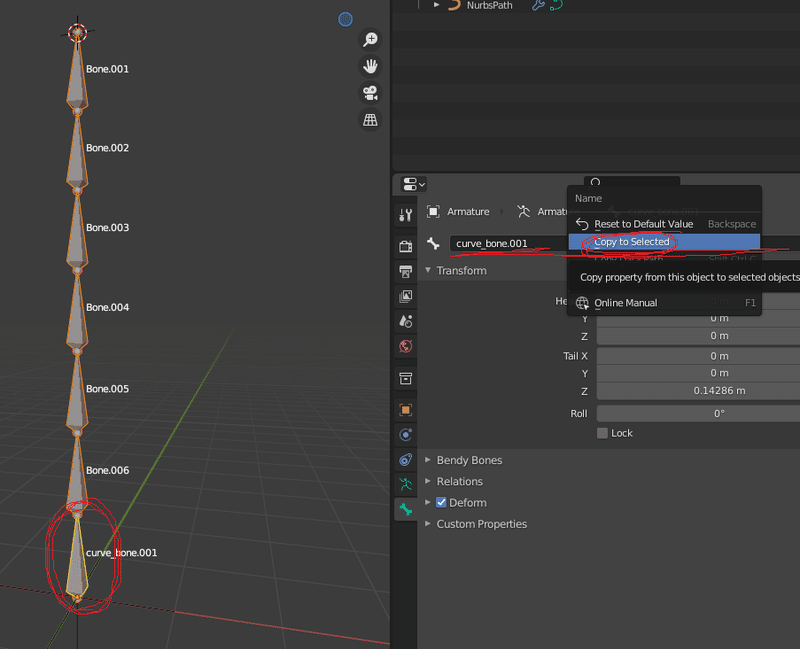
Task: Click the NurbsPath curve data icon
Action: click(556, 5)
